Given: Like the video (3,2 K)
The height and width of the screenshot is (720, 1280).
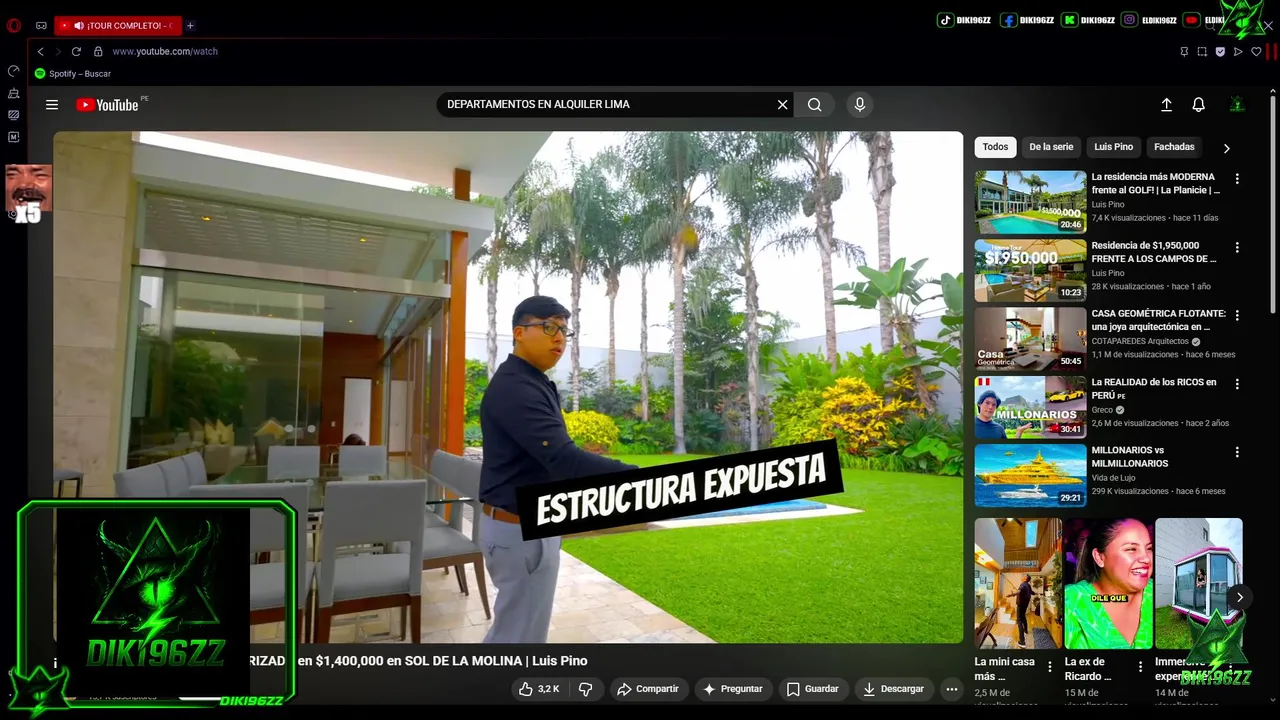Looking at the screenshot, I should pyautogui.click(x=538, y=689).
